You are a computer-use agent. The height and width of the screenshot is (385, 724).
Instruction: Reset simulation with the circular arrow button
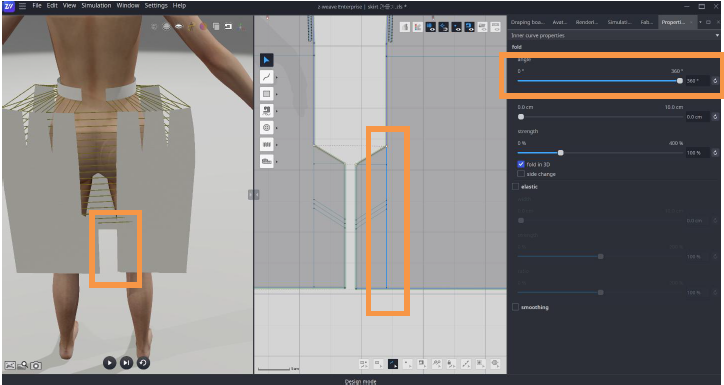tap(143, 363)
